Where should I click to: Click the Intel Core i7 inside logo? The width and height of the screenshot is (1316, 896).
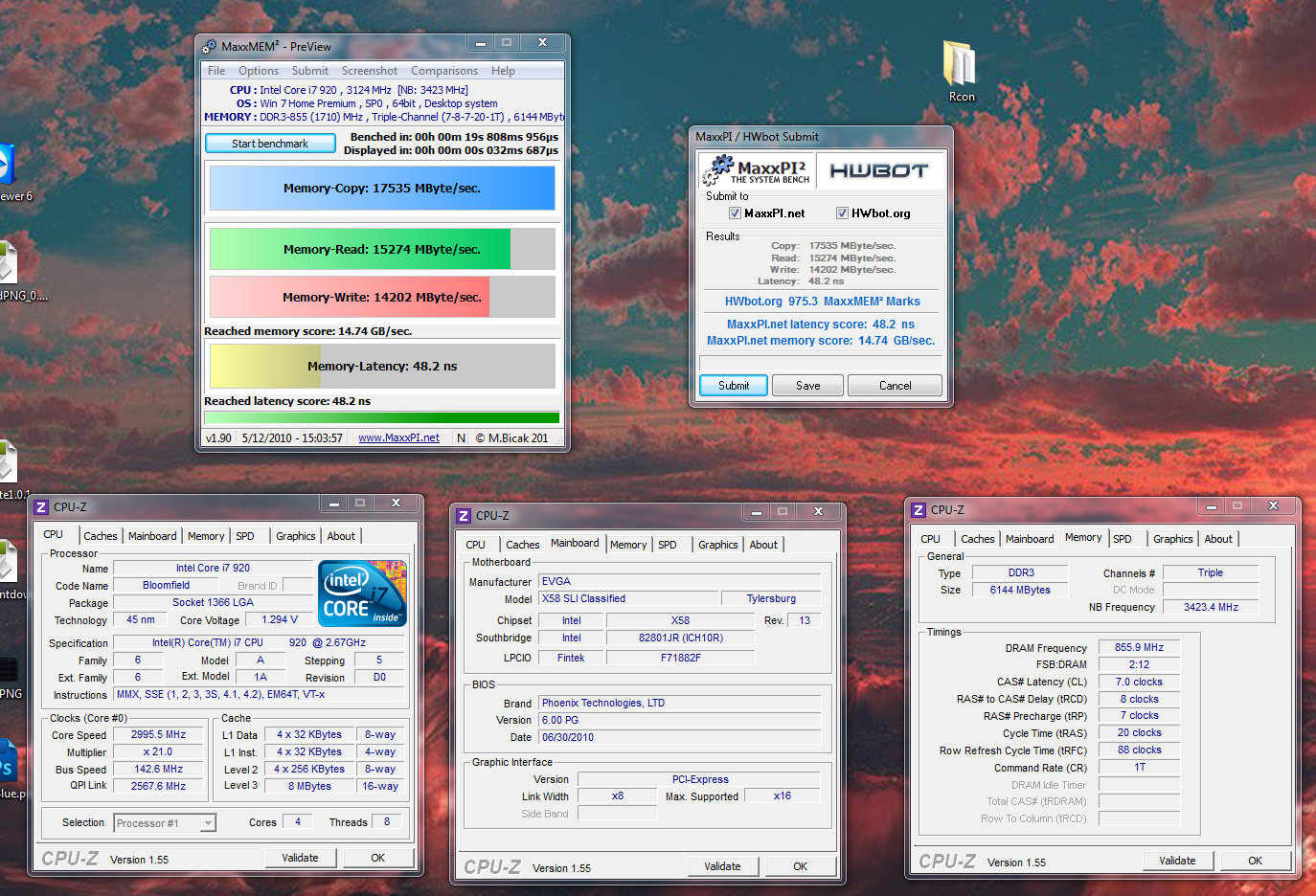362,594
